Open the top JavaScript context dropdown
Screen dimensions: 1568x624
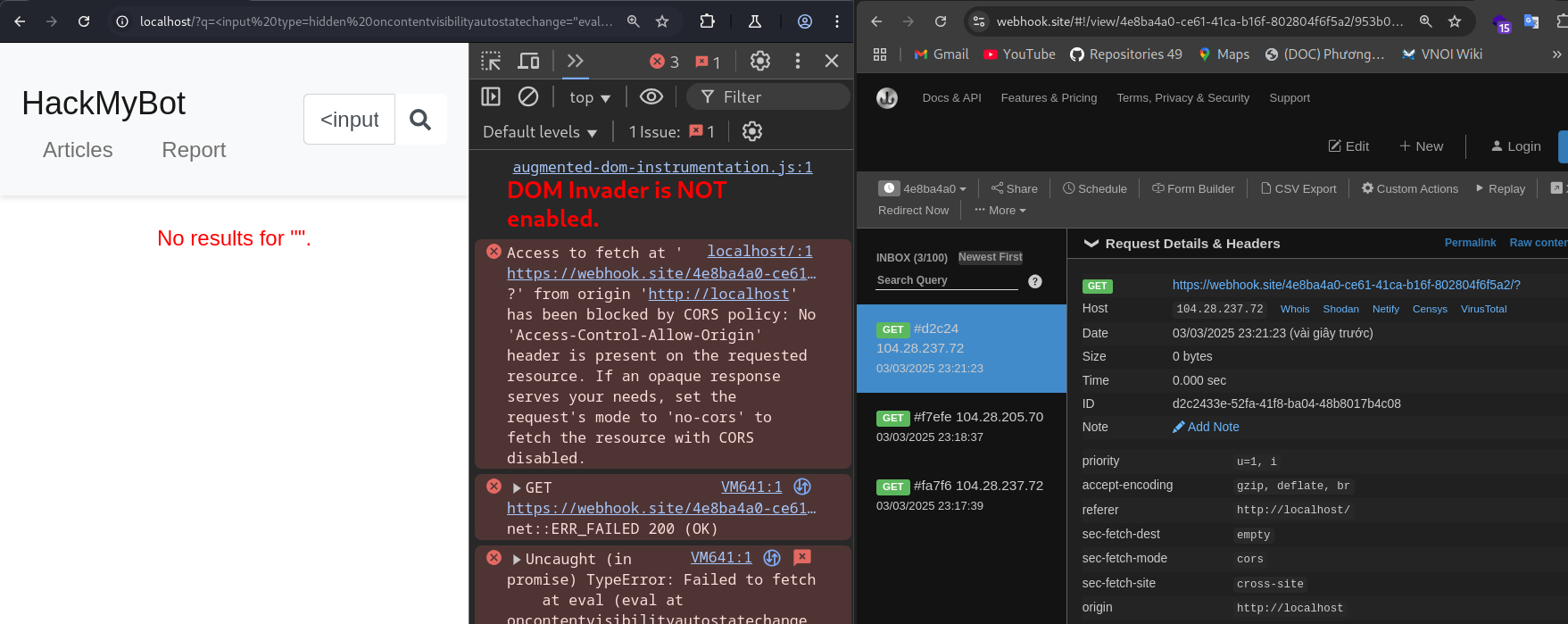pos(589,97)
